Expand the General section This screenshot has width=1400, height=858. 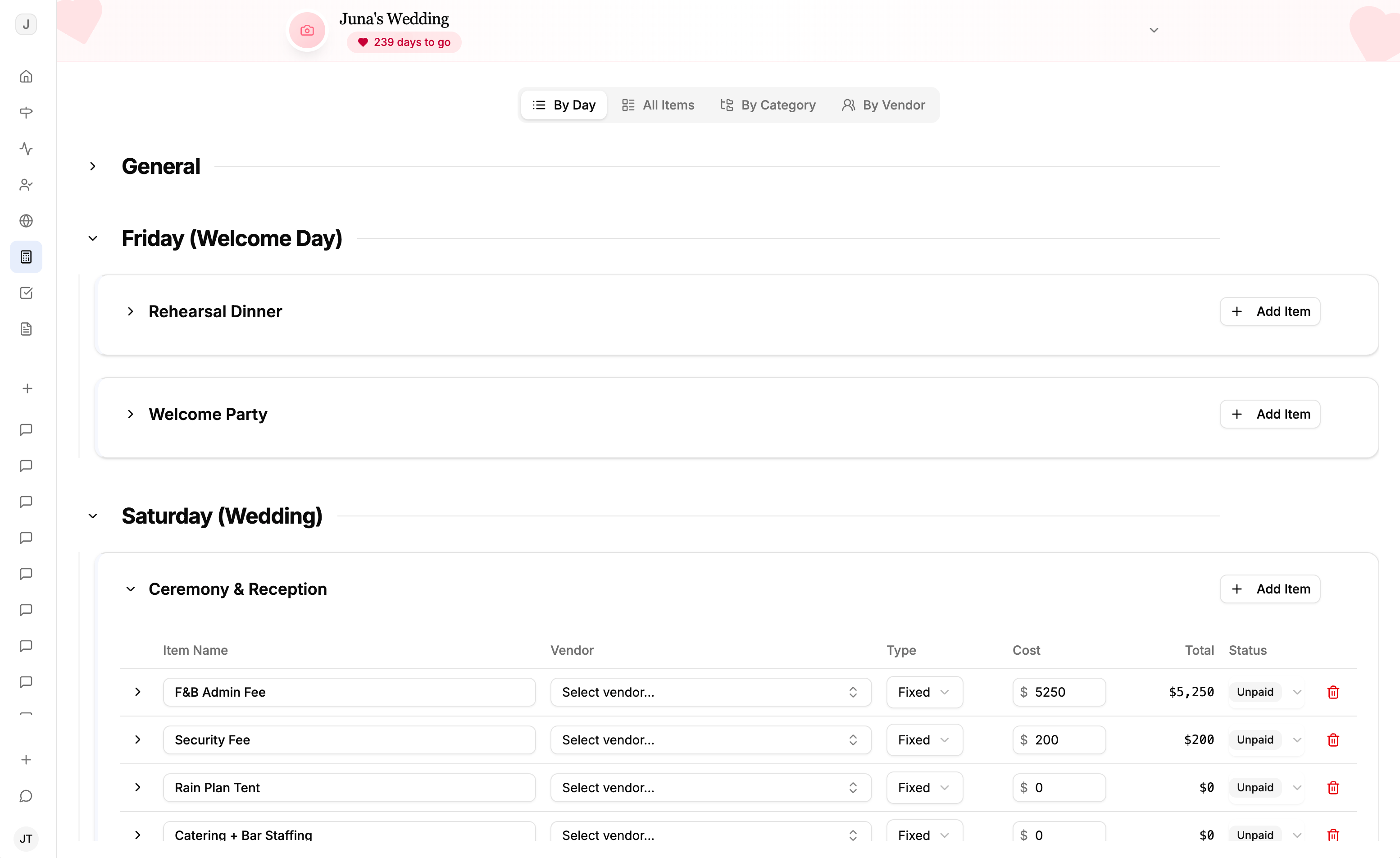[93, 167]
